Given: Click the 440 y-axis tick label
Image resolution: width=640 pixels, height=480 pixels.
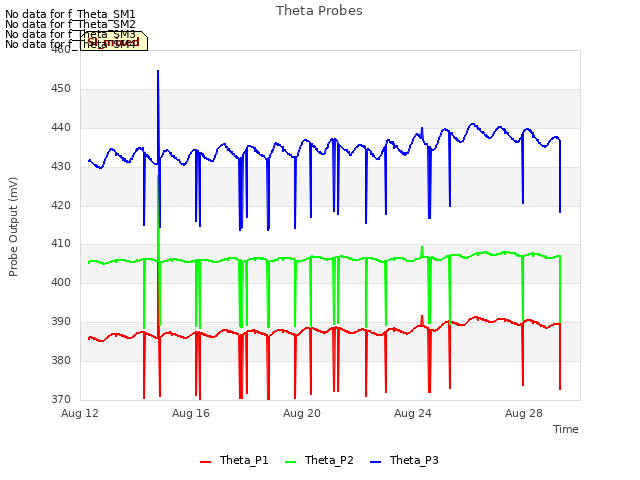Looking at the screenshot, I should pyautogui.click(x=61, y=128).
